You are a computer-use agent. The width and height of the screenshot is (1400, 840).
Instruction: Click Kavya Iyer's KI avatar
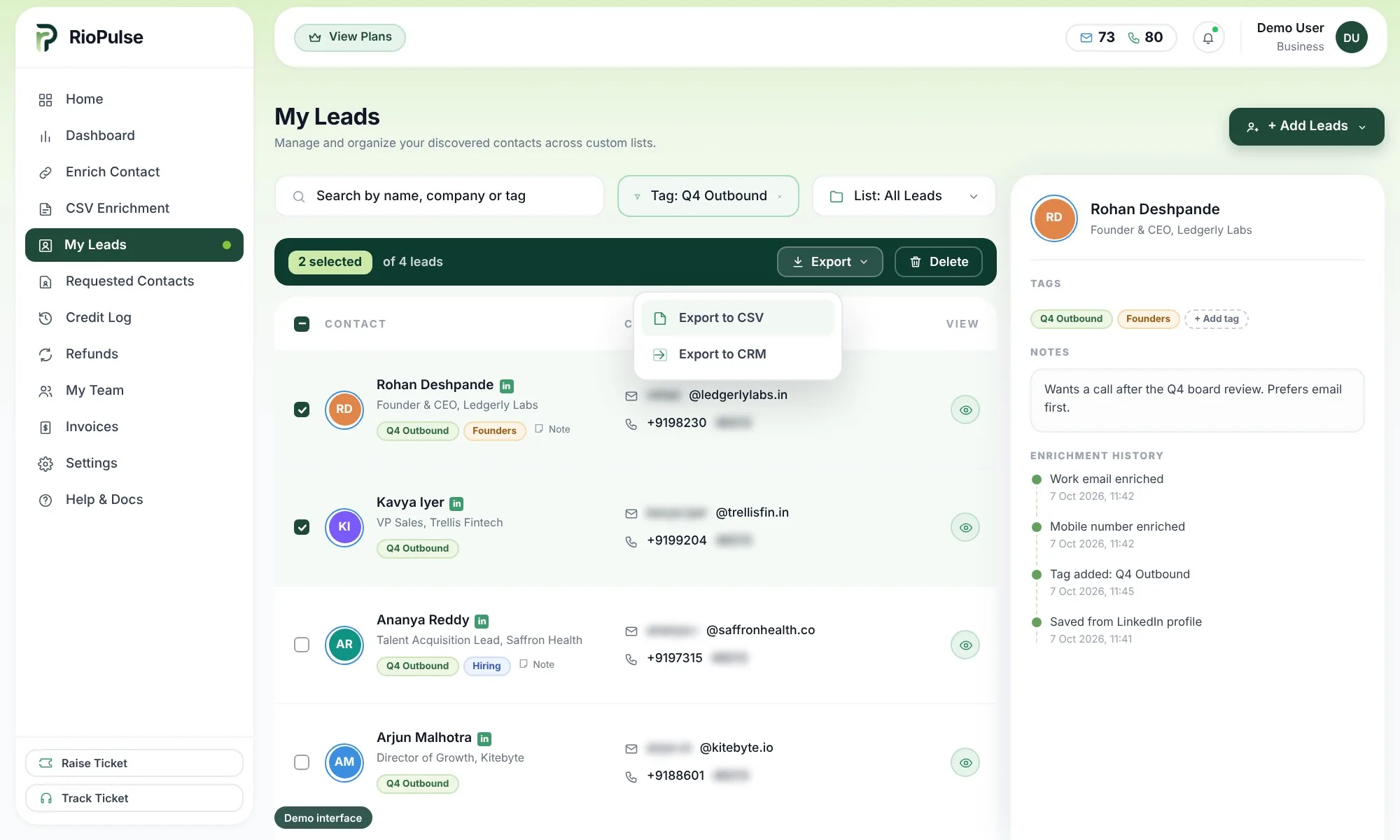344,527
